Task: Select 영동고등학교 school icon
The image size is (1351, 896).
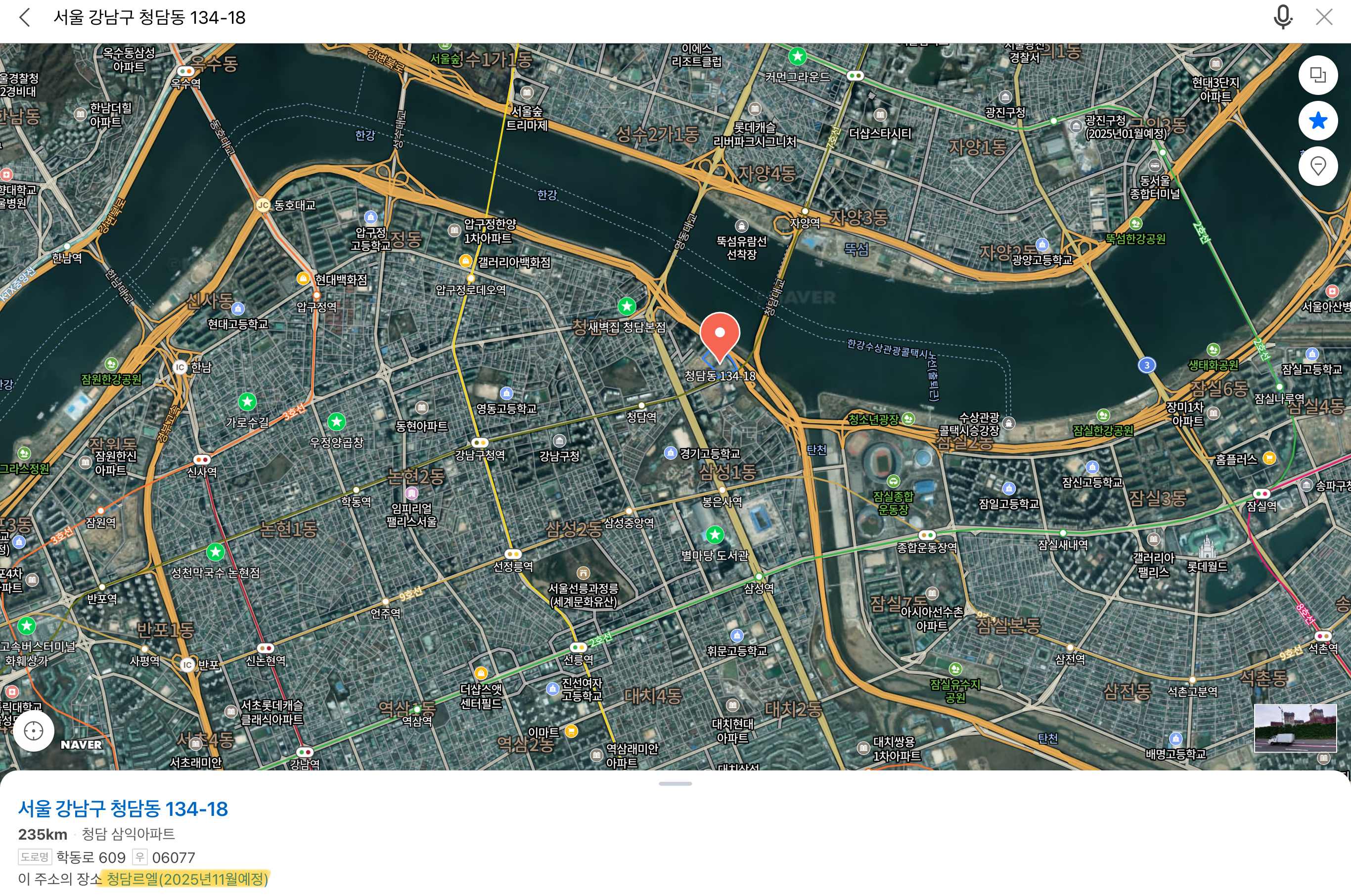Action: [506, 393]
